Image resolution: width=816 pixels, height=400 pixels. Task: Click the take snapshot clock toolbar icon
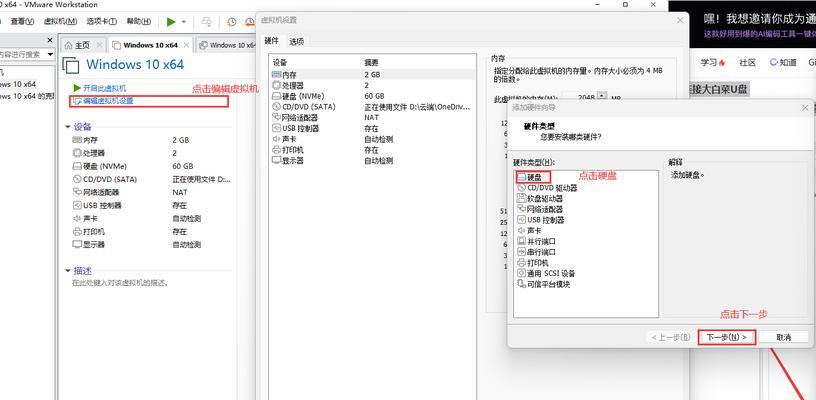click(232, 22)
